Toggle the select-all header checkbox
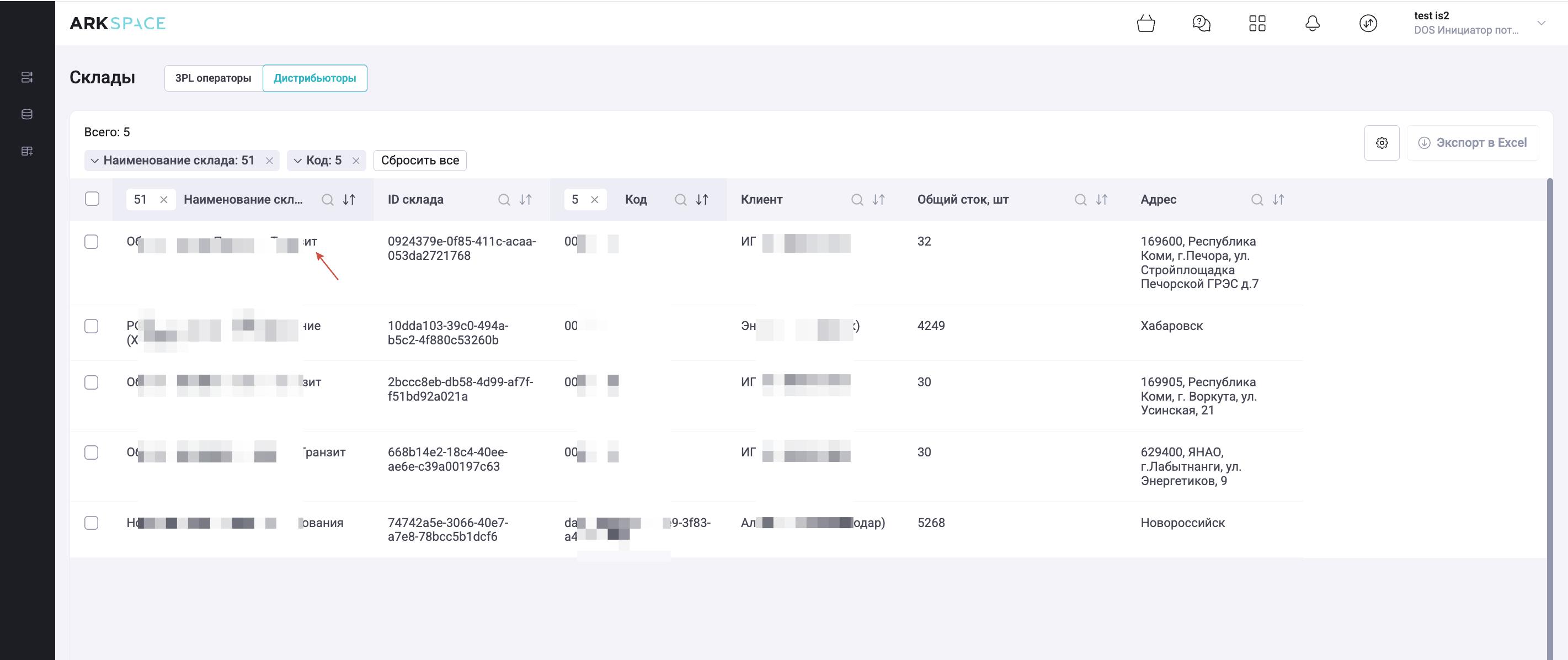1568x660 pixels. tap(92, 199)
